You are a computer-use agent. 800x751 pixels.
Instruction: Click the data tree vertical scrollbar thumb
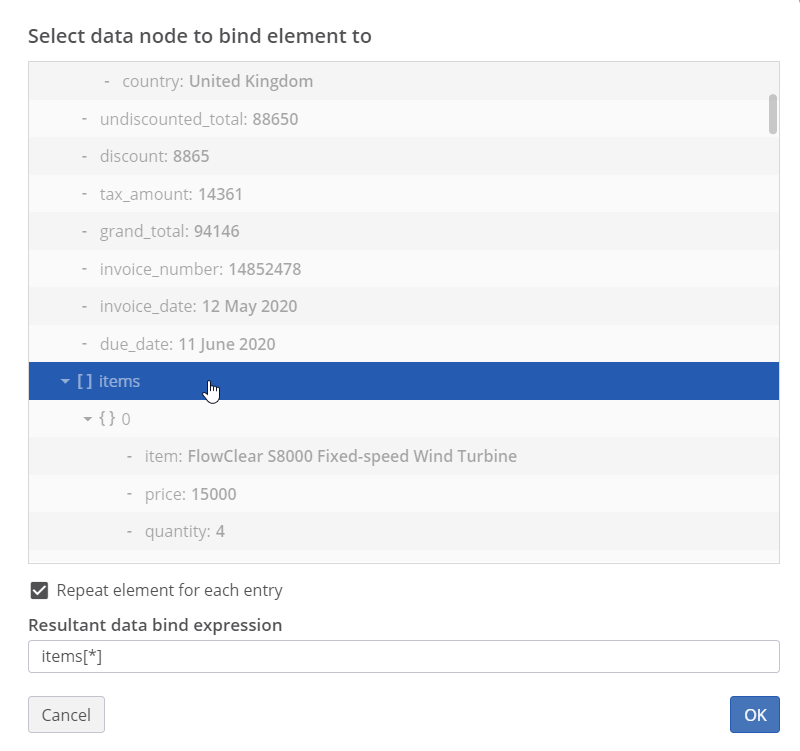[x=772, y=114]
